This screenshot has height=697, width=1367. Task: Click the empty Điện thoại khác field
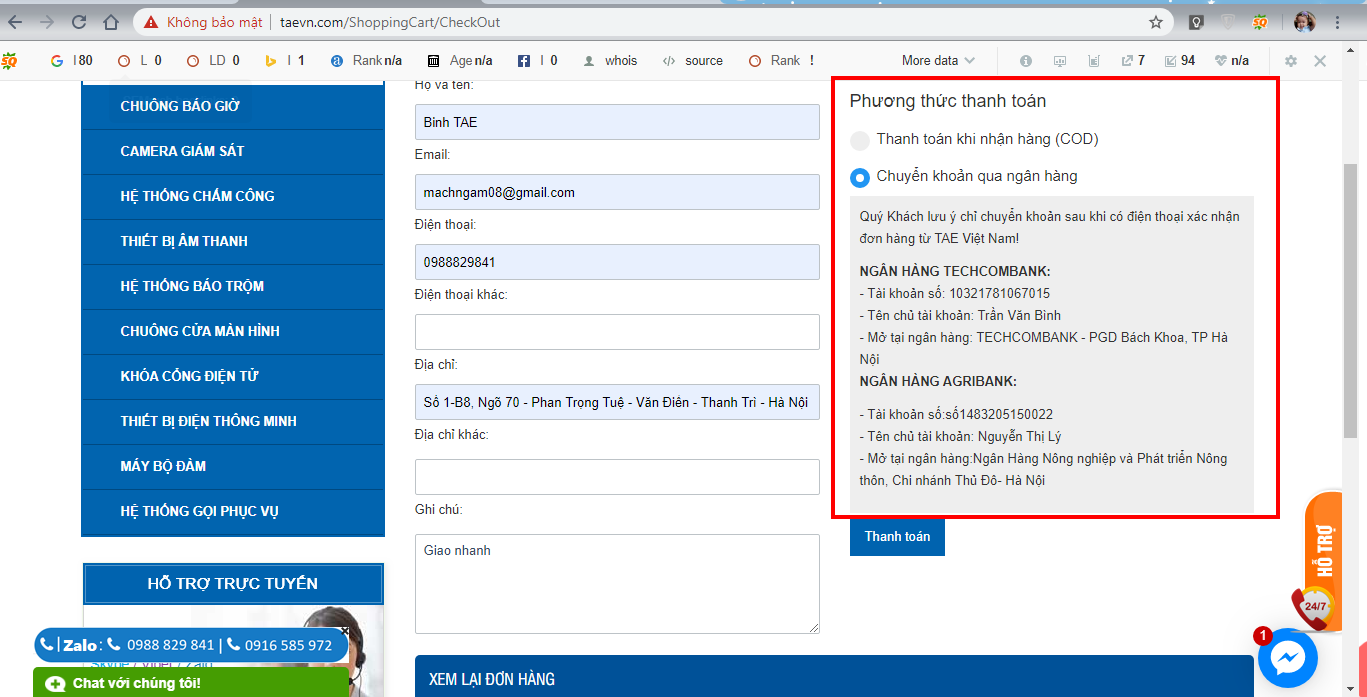[617, 332]
